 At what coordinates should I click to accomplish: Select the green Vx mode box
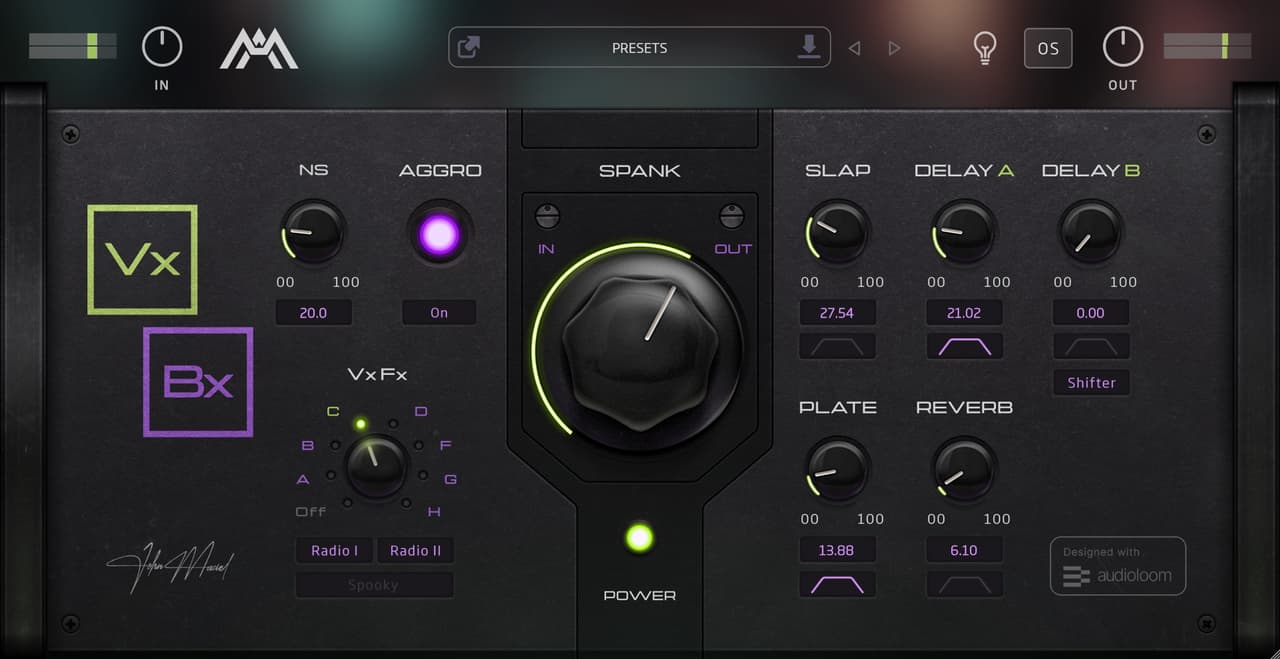pos(143,260)
